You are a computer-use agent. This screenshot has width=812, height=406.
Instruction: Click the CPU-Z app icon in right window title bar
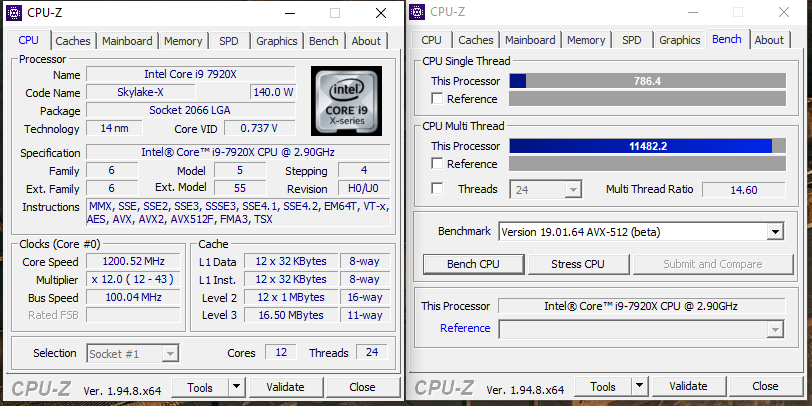click(417, 11)
